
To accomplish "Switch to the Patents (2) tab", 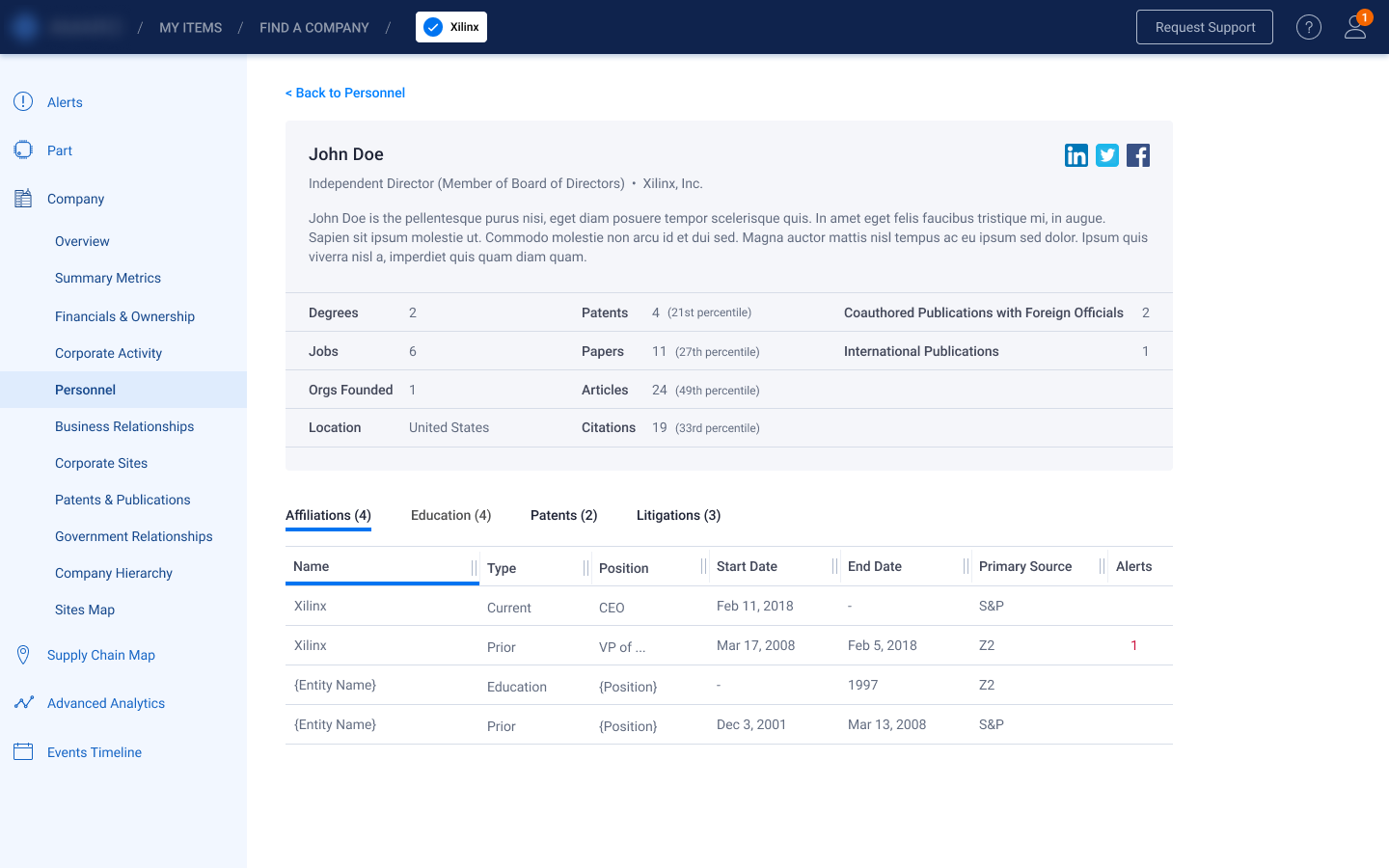I will click(564, 515).
